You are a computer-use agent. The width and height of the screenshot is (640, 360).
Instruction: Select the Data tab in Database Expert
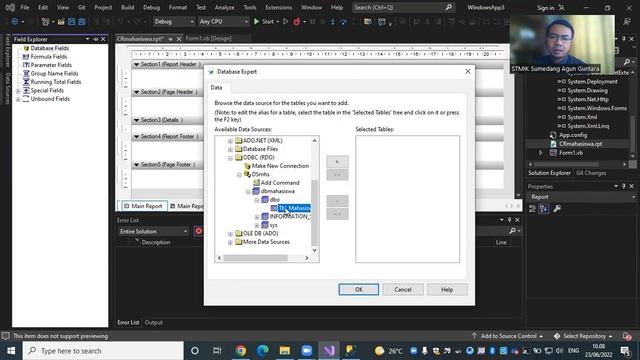(x=216, y=88)
